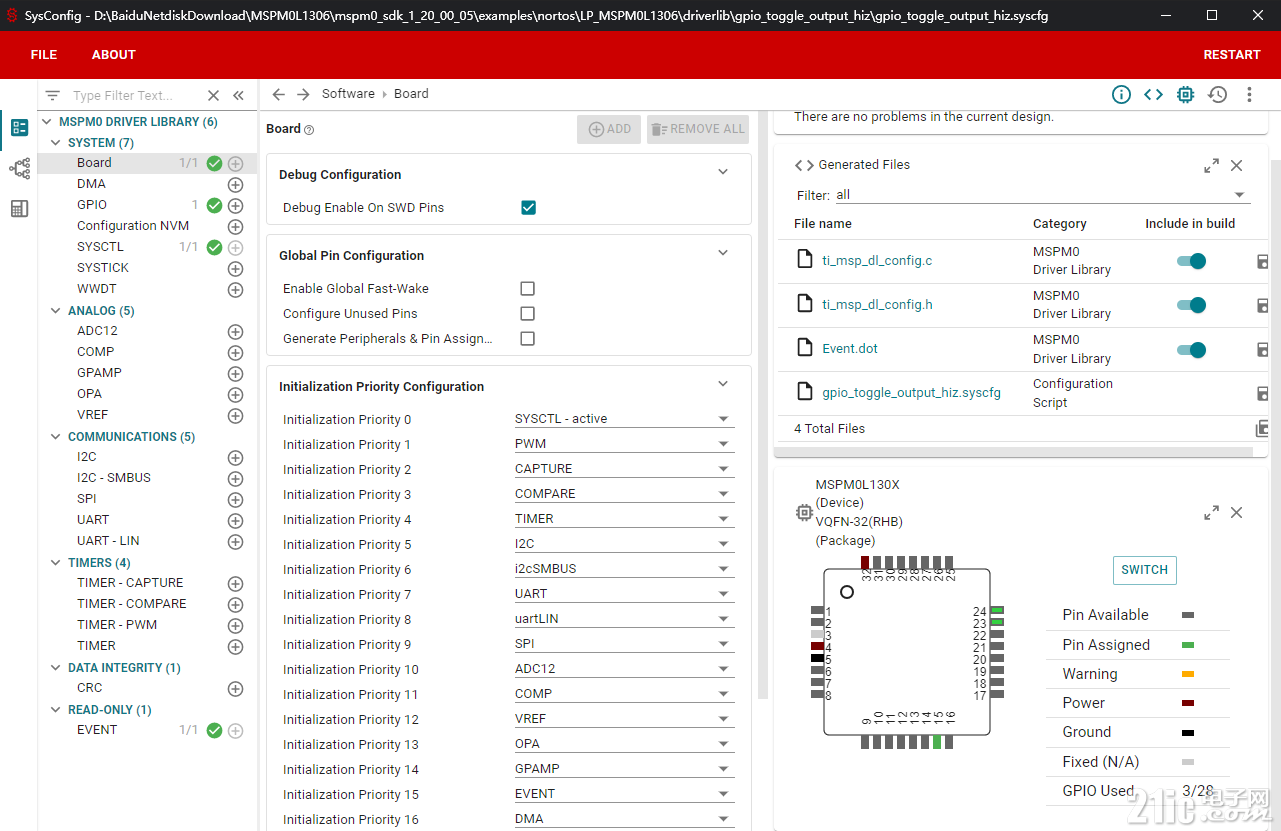Click RESTART in the top bar

coord(1232,55)
